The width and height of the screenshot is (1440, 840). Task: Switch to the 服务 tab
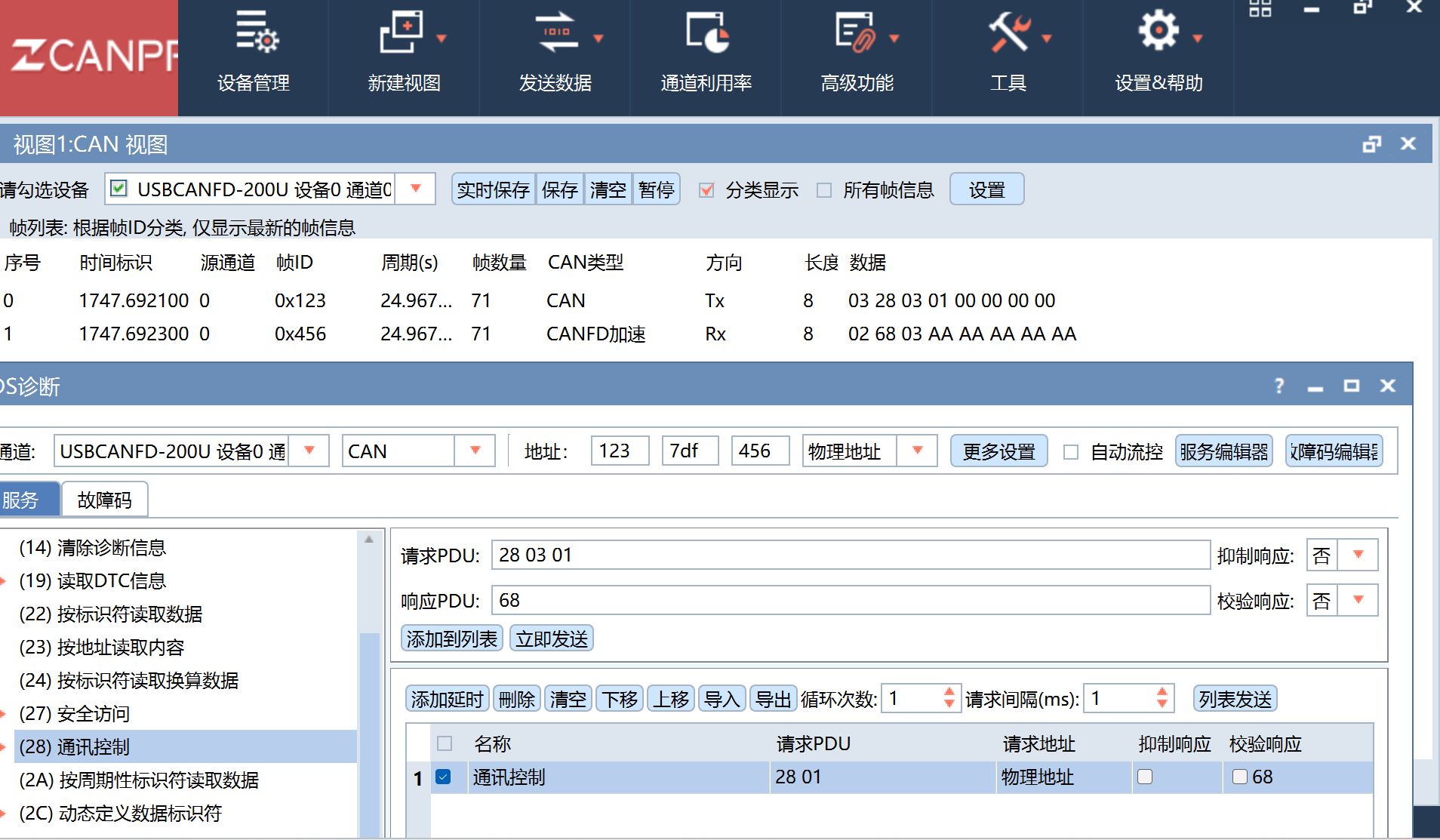click(x=29, y=500)
